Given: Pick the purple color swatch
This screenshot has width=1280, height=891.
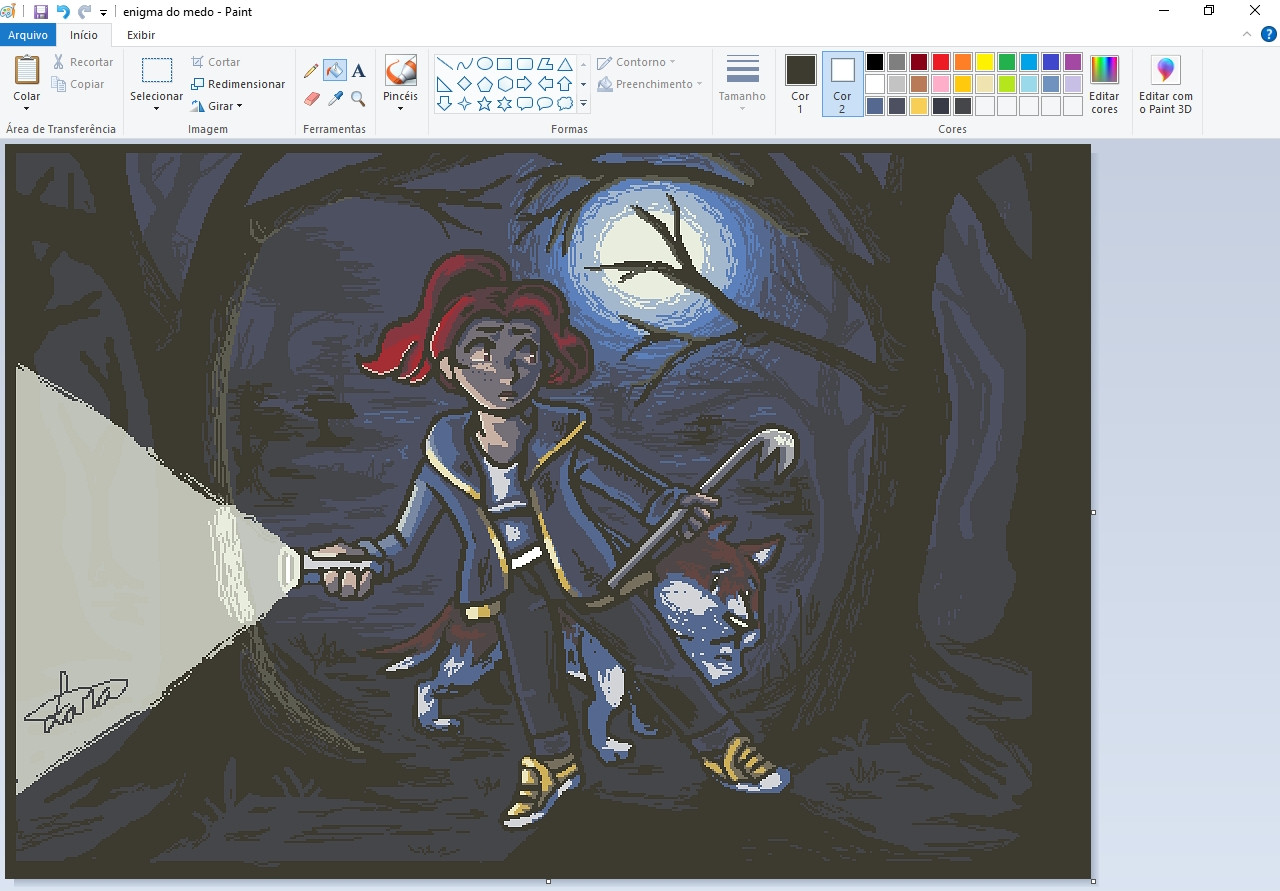Looking at the screenshot, I should click(1073, 62).
